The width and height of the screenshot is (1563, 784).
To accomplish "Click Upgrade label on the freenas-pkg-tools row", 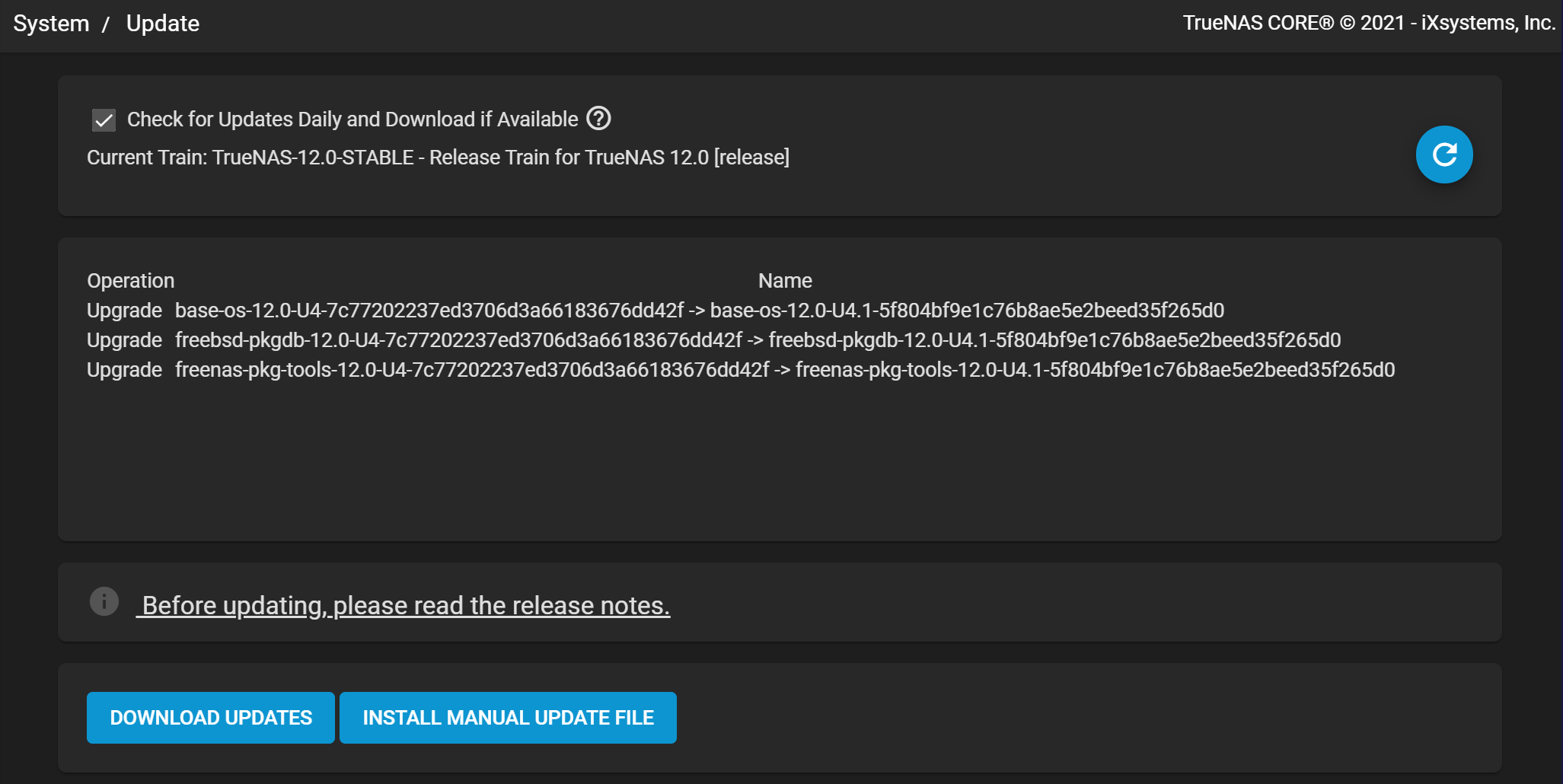I will 124,370.
